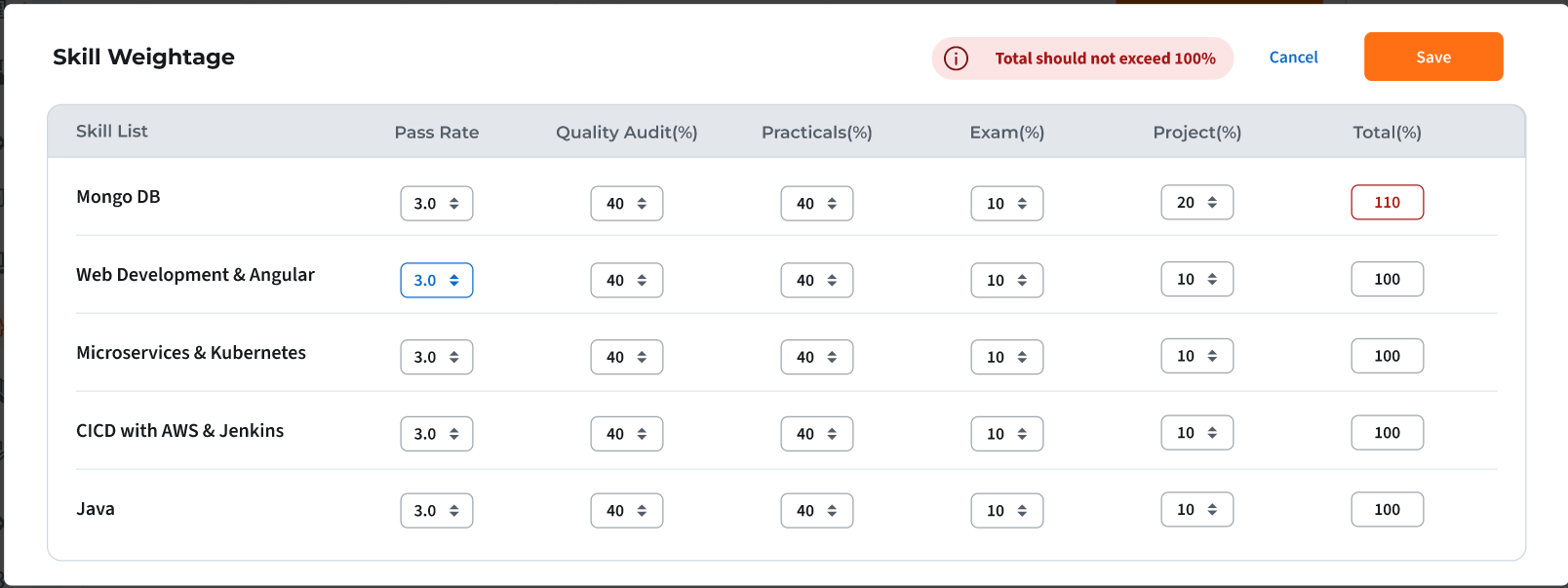Click the Microservices & Kubernetes Quality Audit value field
The width and height of the screenshot is (1568, 588).
(615, 357)
